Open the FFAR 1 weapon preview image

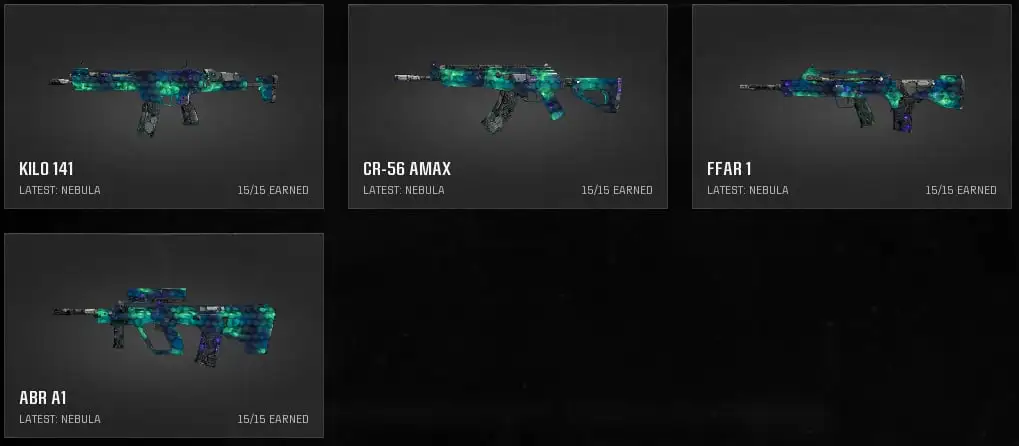[x=852, y=98]
